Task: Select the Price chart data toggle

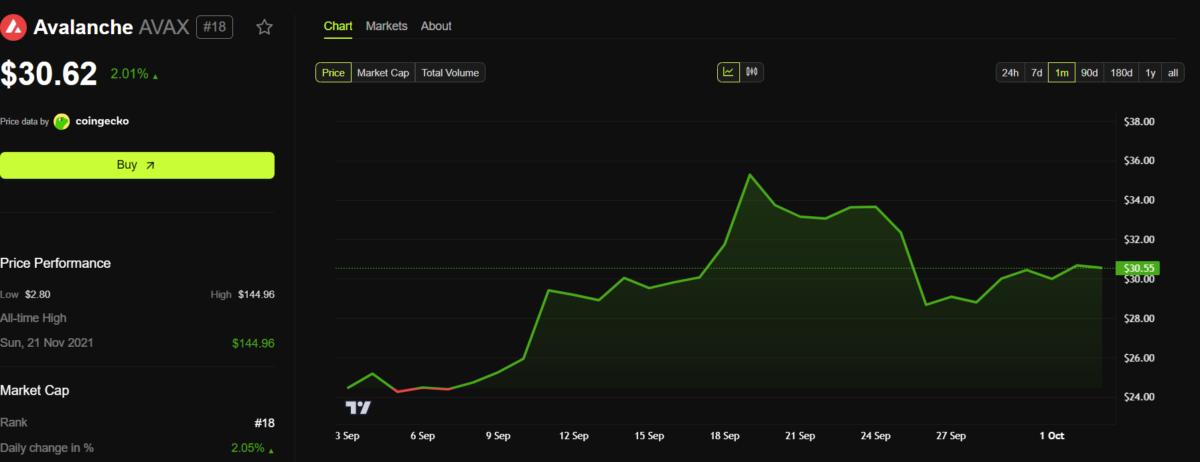Action: click(333, 72)
